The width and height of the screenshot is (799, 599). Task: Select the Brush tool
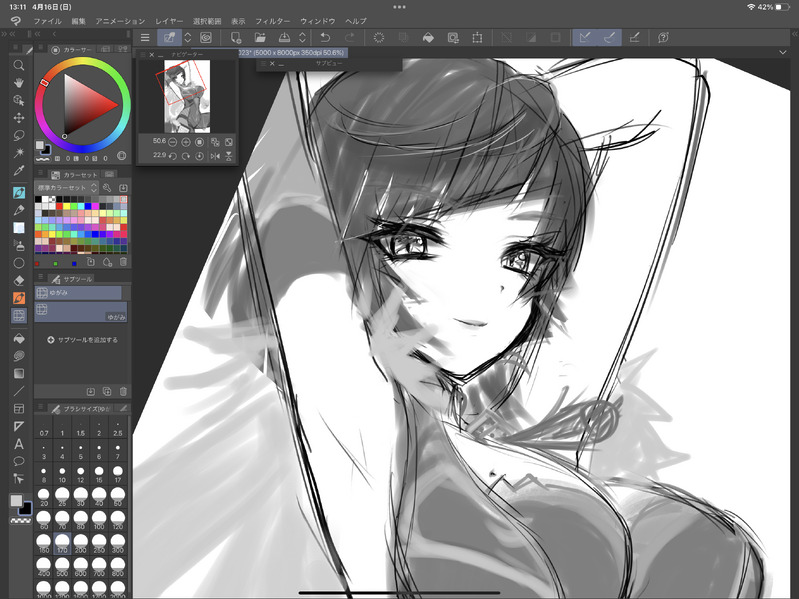(19, 210)
